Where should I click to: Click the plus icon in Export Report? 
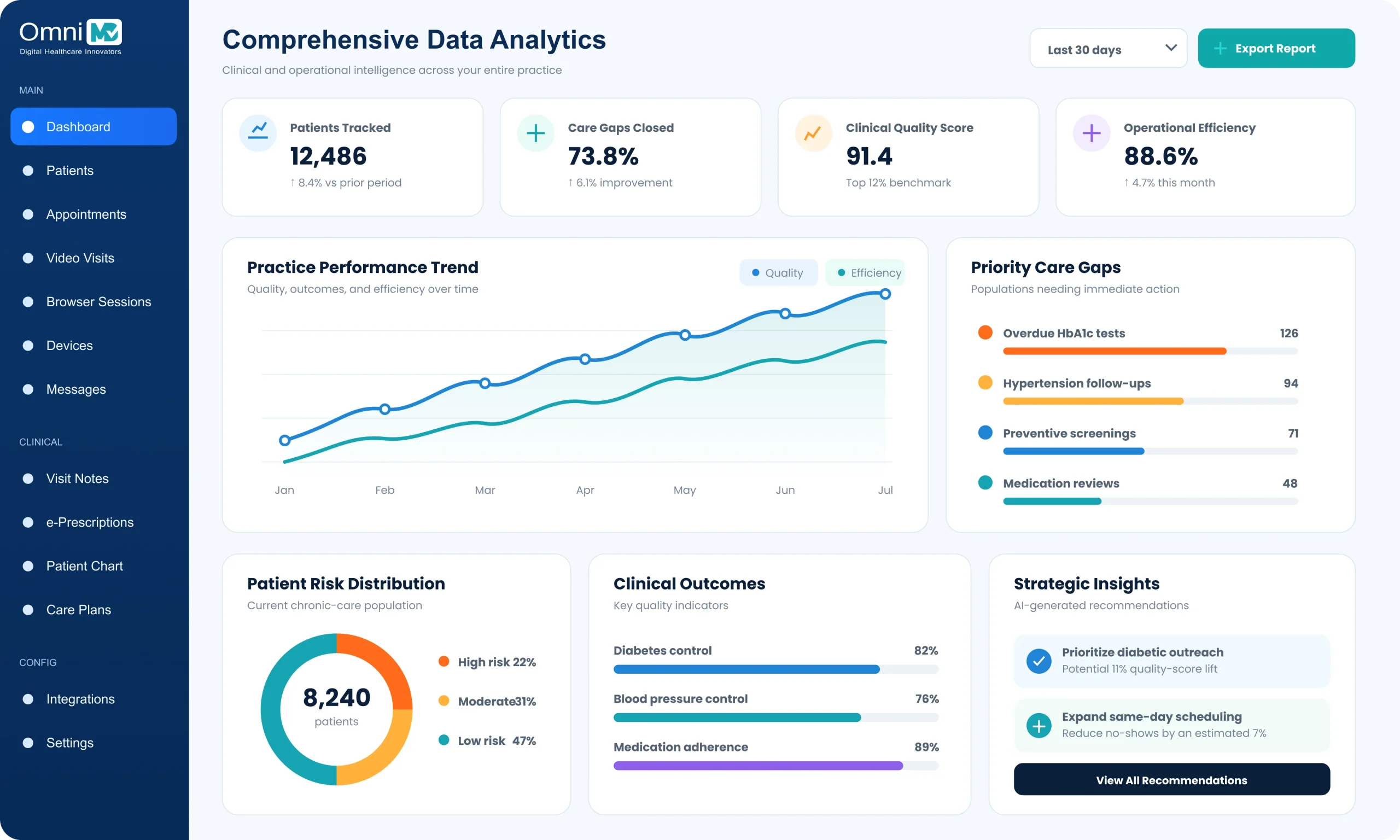(x=1221, y=49)
